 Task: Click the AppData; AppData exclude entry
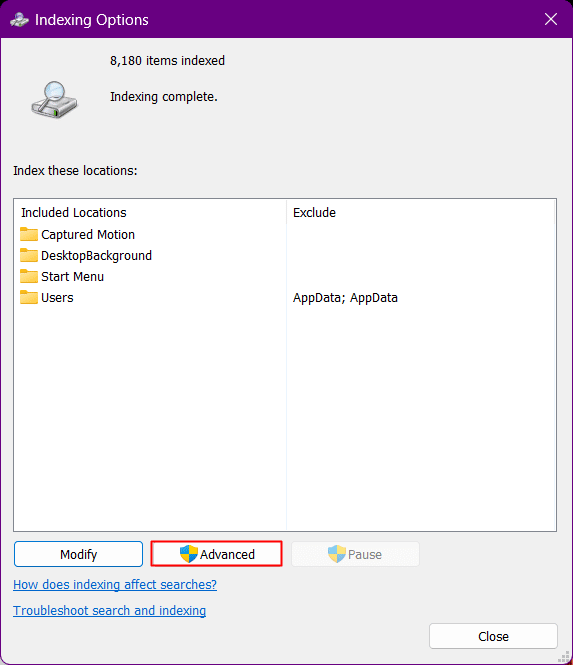click(x=345, y=298)
